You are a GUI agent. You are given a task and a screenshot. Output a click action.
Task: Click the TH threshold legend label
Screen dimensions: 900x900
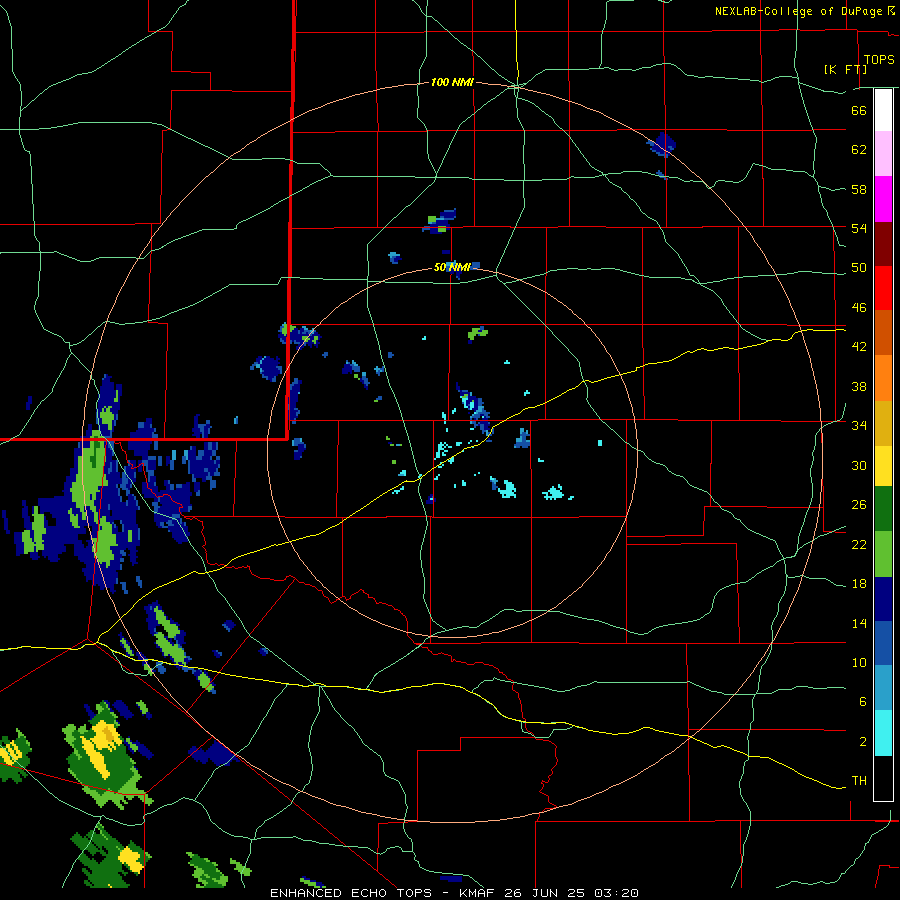(x=859, y=781)
